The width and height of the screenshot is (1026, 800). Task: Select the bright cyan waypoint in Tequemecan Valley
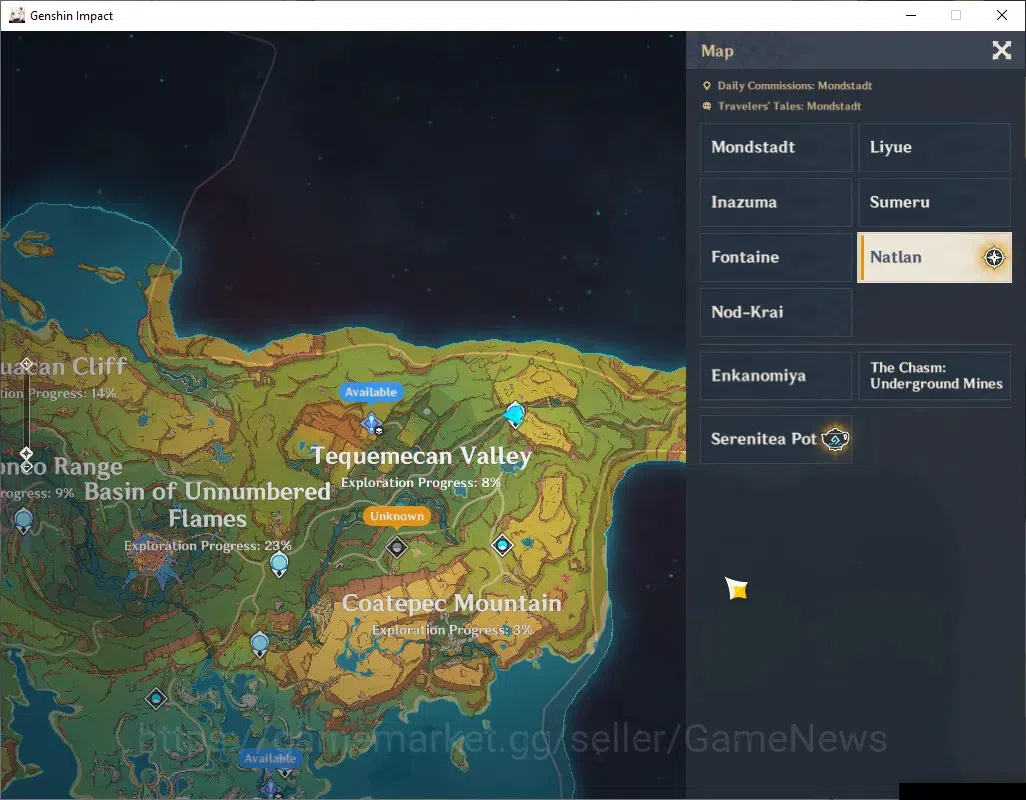coord(515,414)
